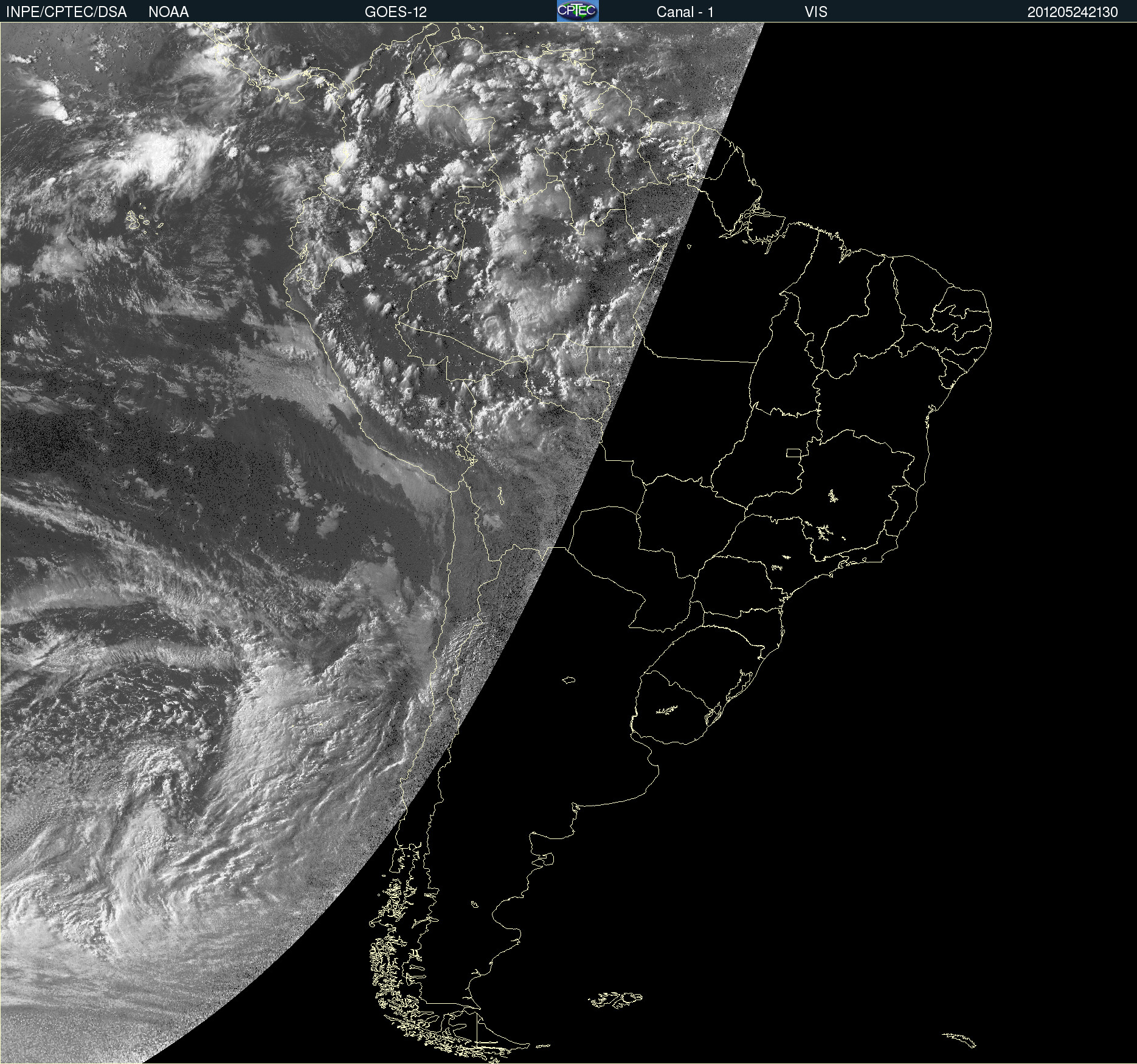Click the 'Canal - 1' channel label
This screenshot has height=1064, width=1137.
(685, 12)
